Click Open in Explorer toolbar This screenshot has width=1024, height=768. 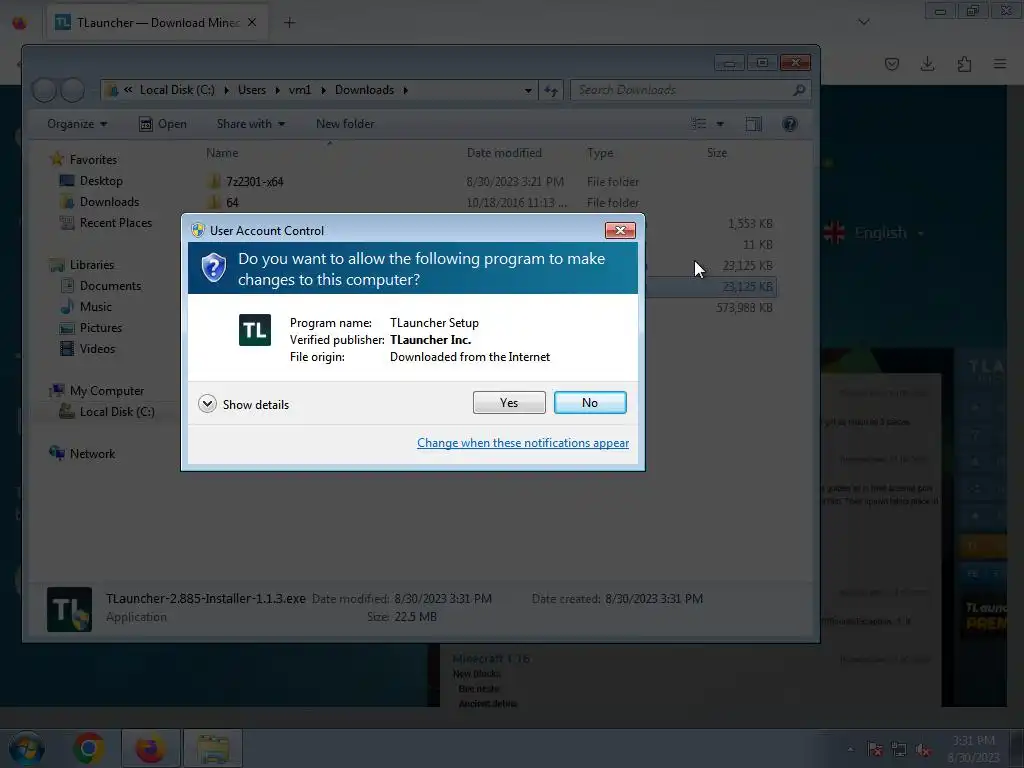pyautogui.click(x=163, y=123)
